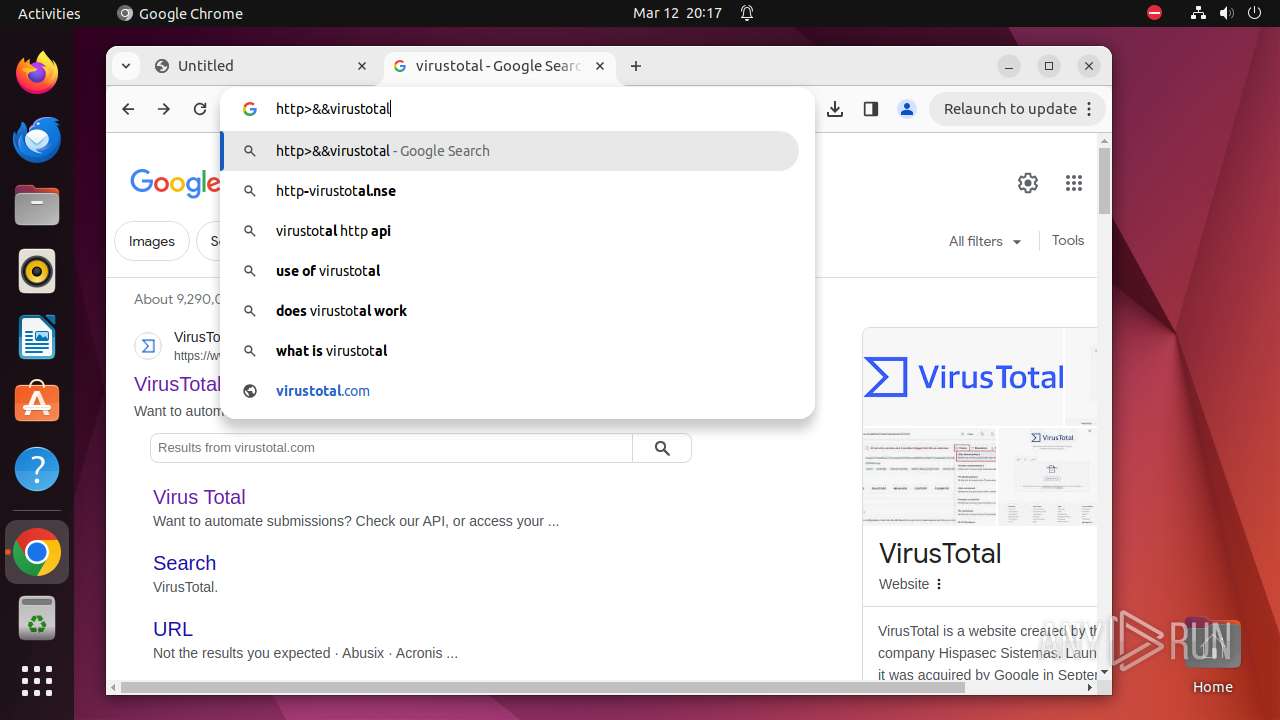This screenshot has height=720, width=1280.
Task: Click the Google logo
Action: click(175, 183)
